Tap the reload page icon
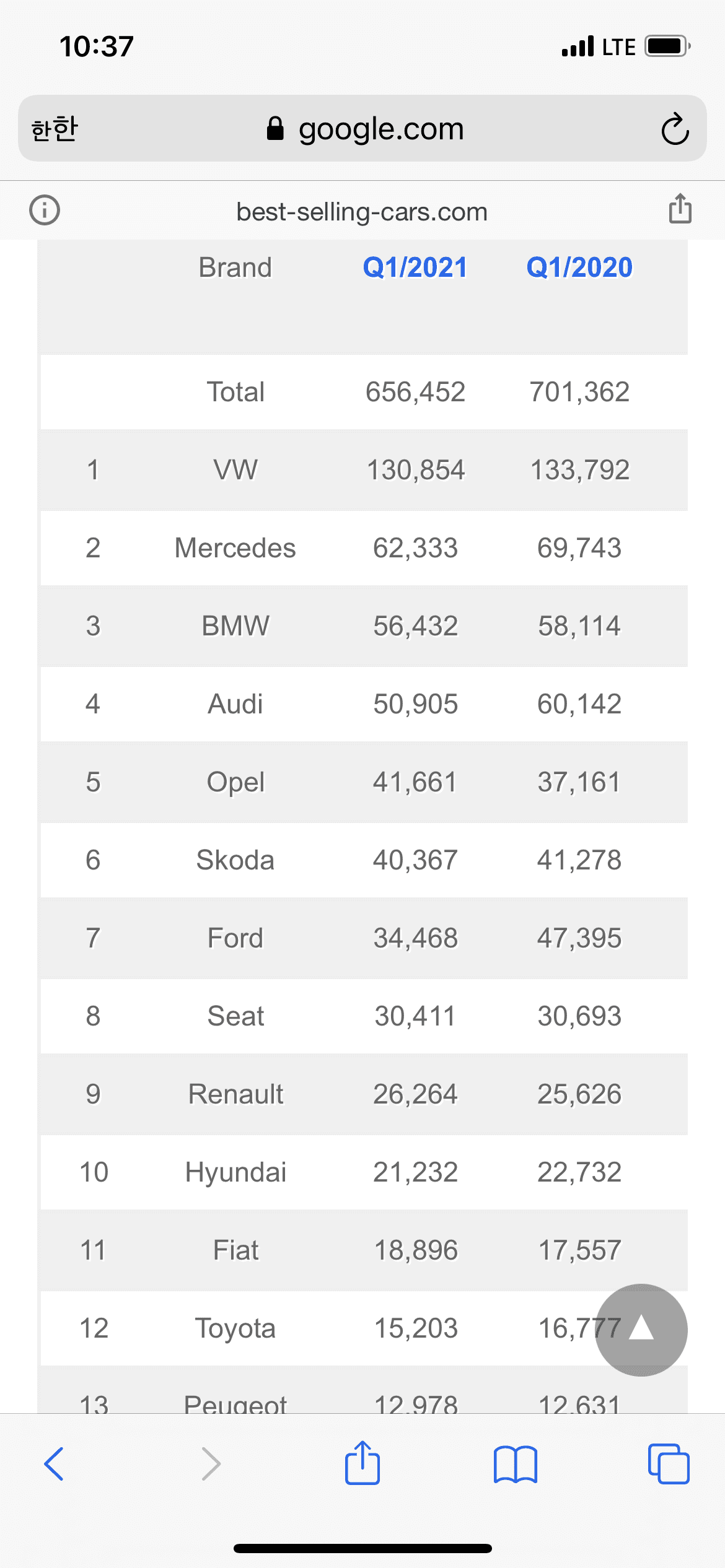Image resolution: width=725 pixels, height=1568 pixels. tap(675, 129)
